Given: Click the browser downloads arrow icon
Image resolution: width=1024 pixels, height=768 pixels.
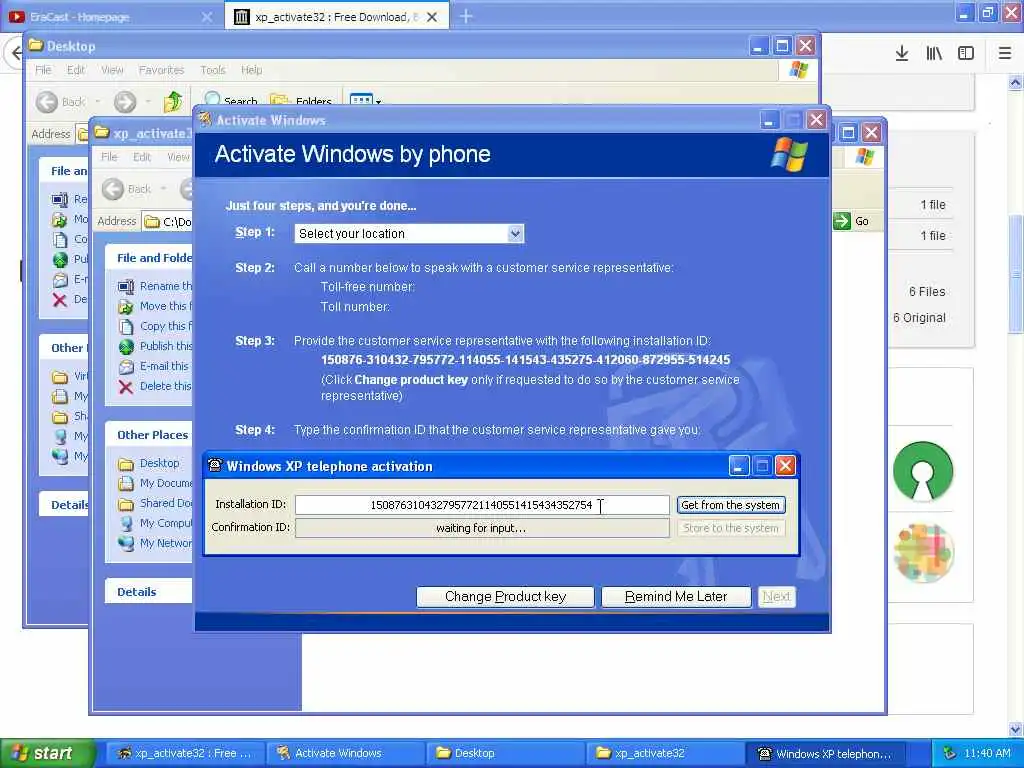Looking at the screenshot, I should click(901, 53).
